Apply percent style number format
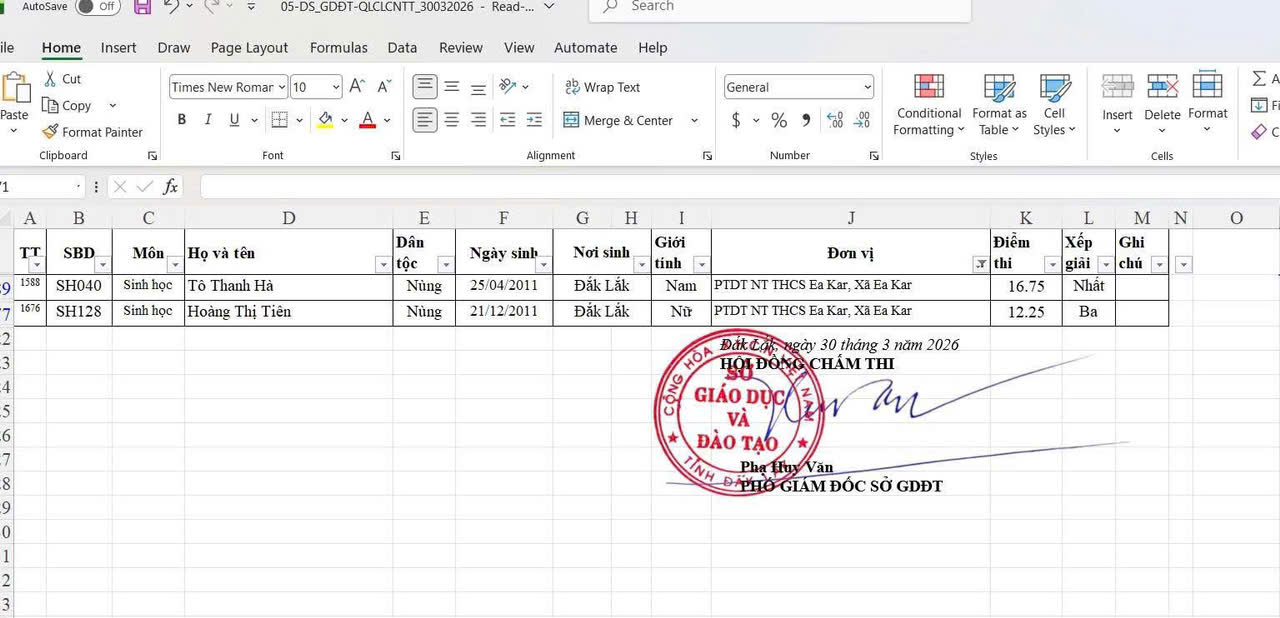This screenshot has height=618, width=1280. [779, 120]
